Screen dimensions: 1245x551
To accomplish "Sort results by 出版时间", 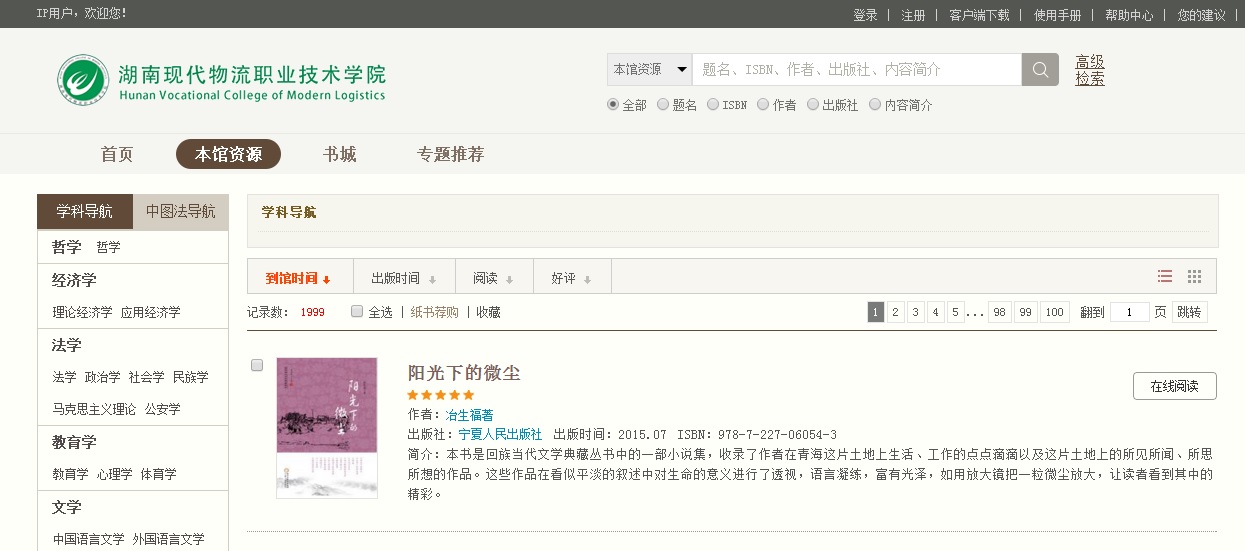I will click(x=403, y=278).
